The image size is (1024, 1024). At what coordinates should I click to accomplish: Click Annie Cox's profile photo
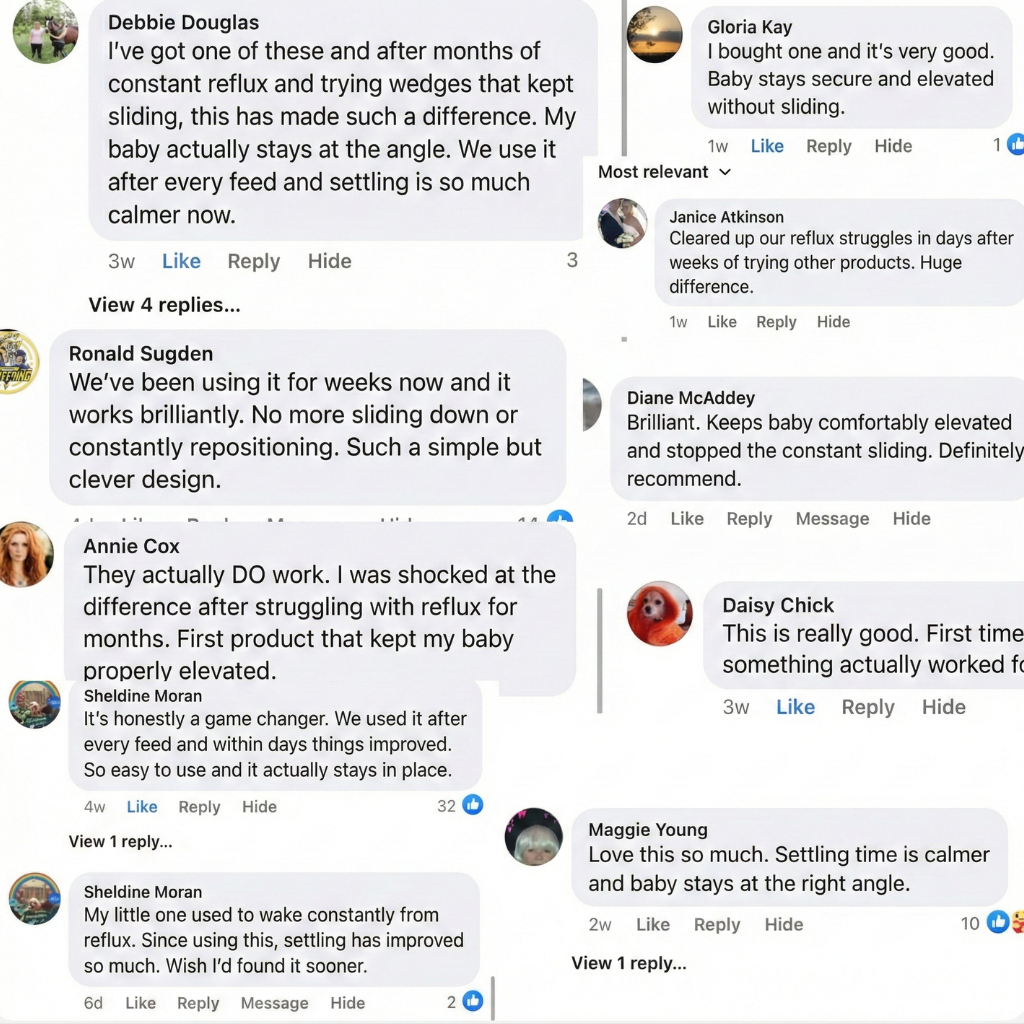[x=26, y=554]
